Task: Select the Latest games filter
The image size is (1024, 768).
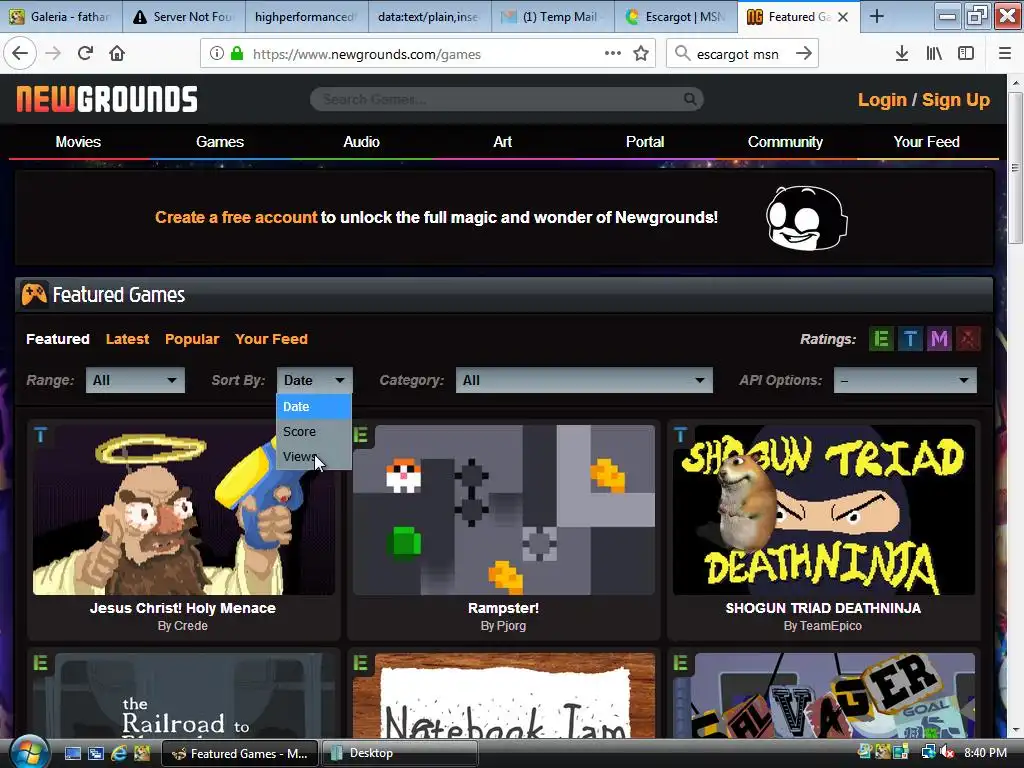Action: [x=127, y=339]
